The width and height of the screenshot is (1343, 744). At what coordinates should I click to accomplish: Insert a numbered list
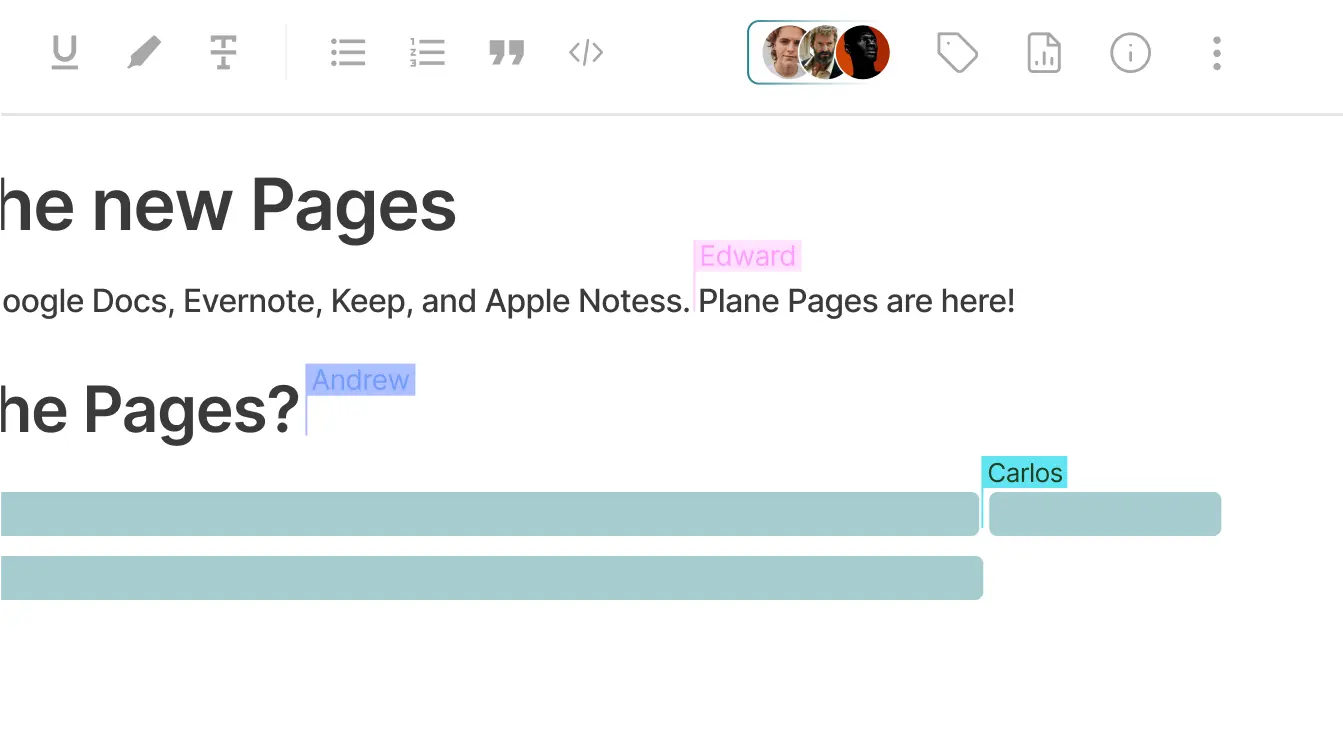pyautogui.click(x=427, y=53)
